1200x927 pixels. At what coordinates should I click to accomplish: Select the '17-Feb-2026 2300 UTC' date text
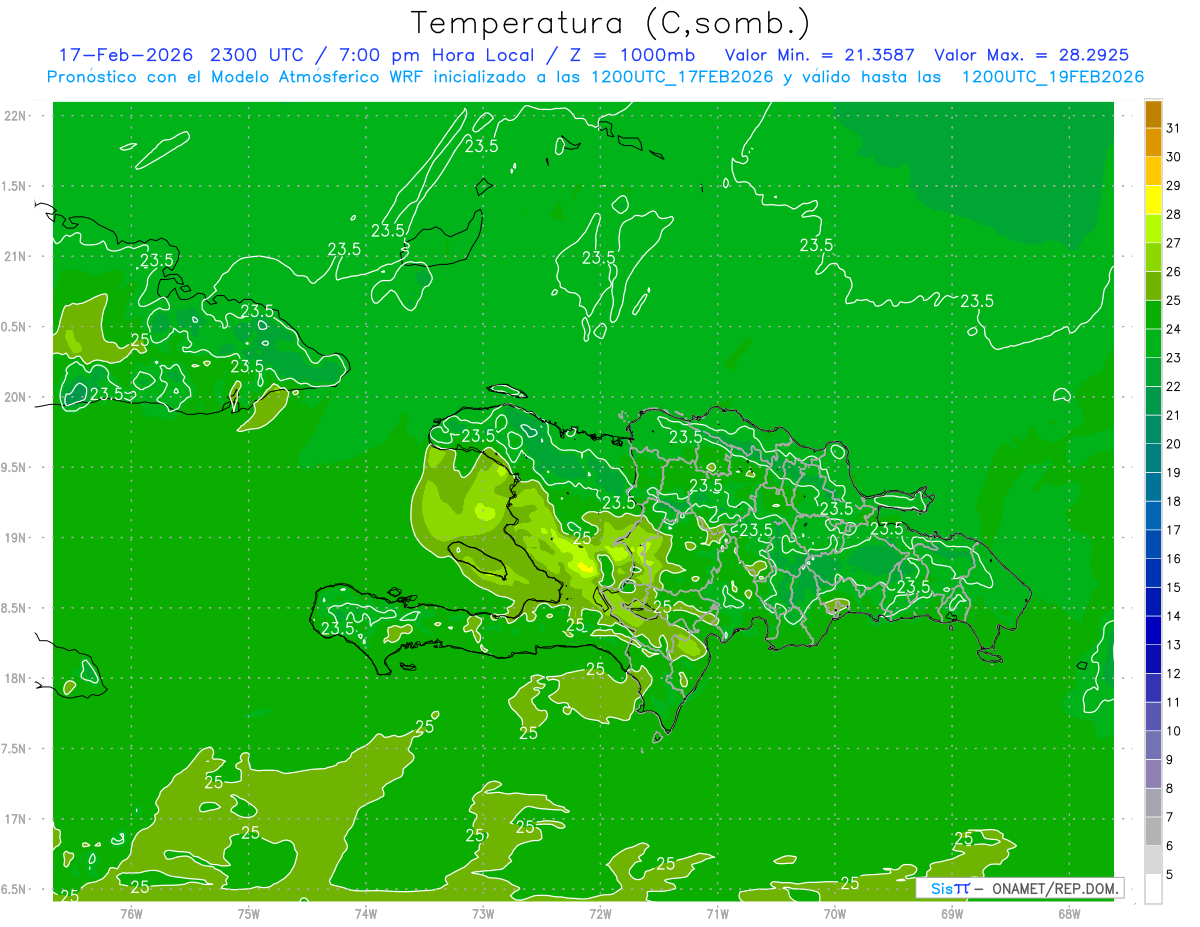coord(180,55)
